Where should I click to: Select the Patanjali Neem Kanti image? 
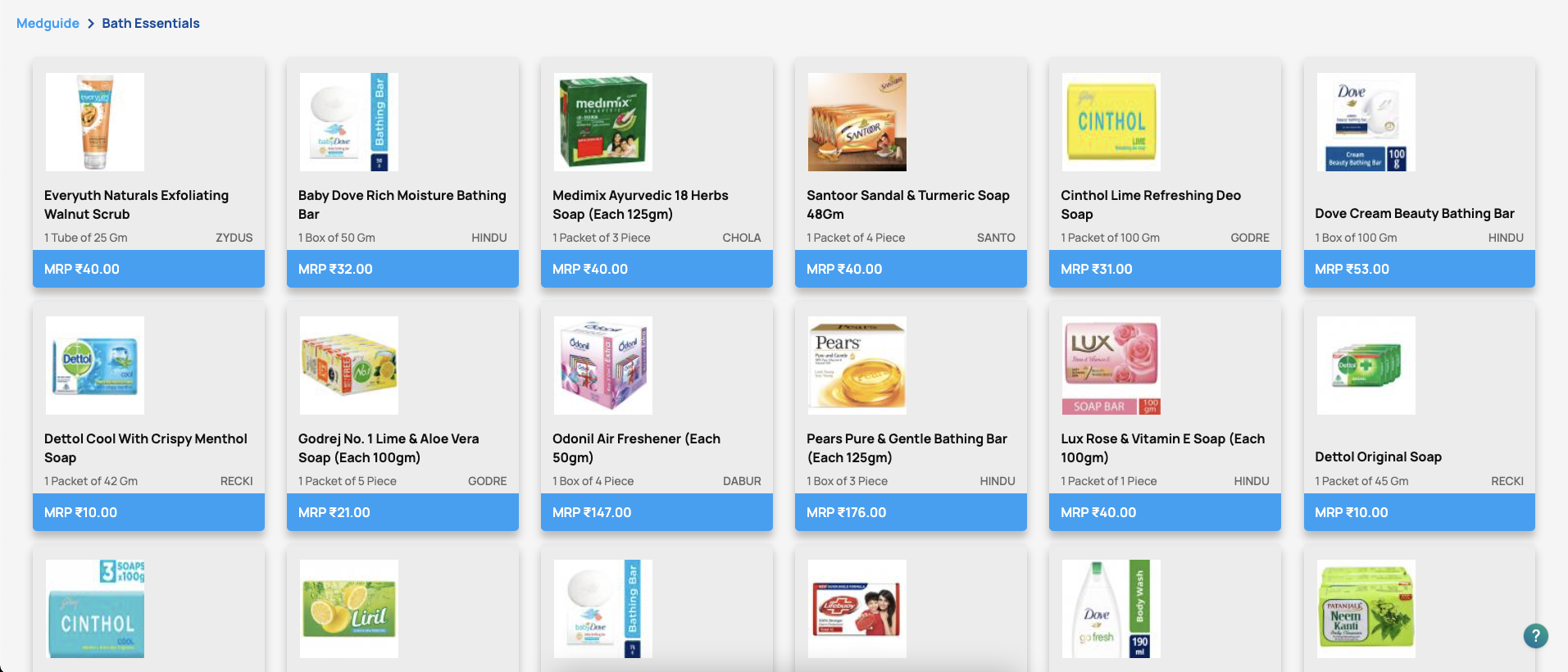click(1366, 609)
